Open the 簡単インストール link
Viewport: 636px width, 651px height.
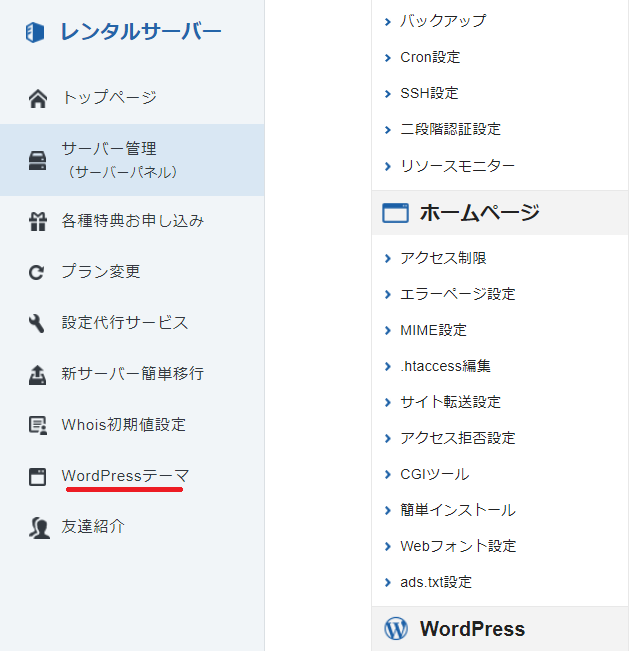click(x=458, y=510)
